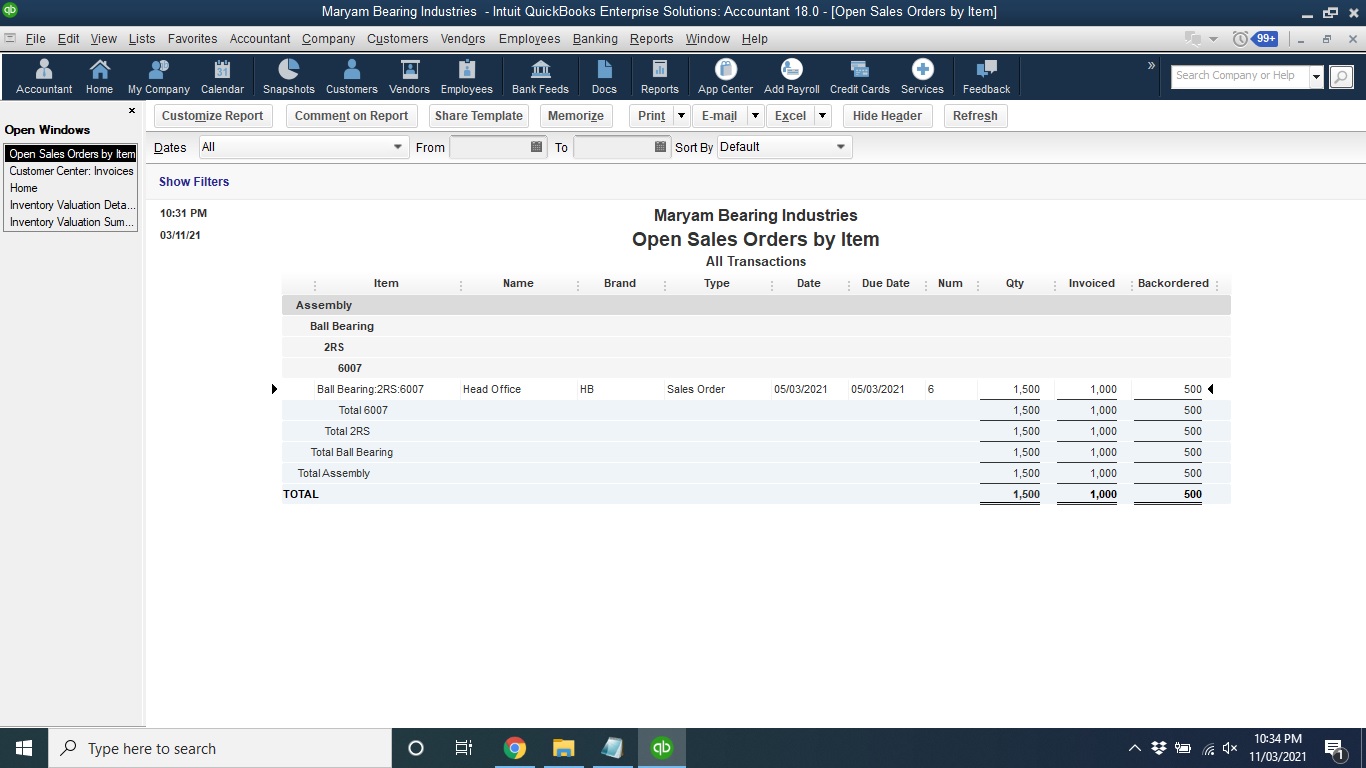Click the Credit Cards icon

point(858,75)
